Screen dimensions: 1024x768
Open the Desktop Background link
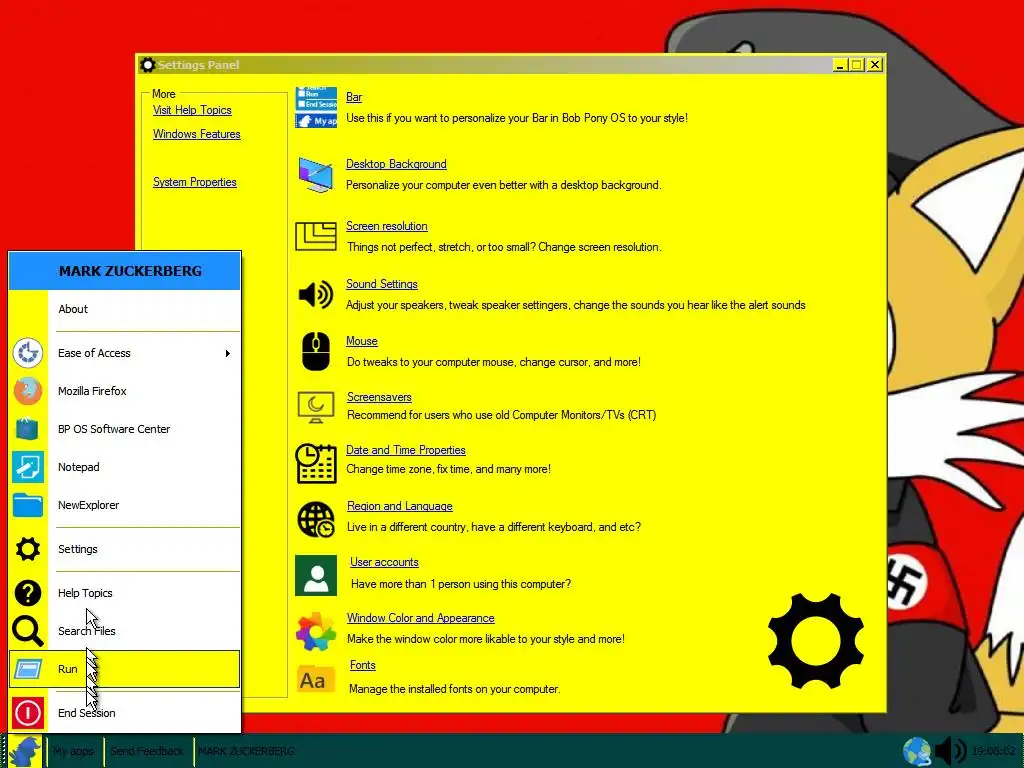coord(396,164)
